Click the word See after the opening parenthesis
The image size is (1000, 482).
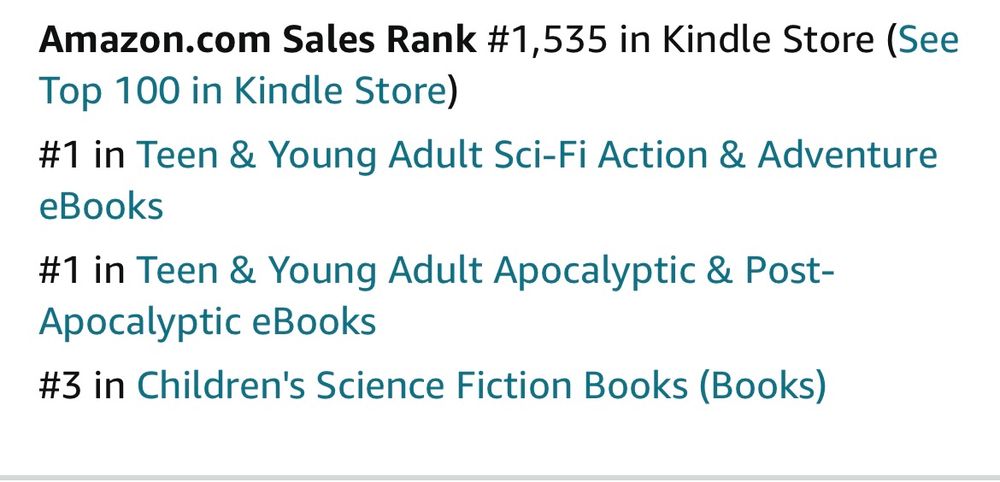pyautogui.click(x=929, y=41)
